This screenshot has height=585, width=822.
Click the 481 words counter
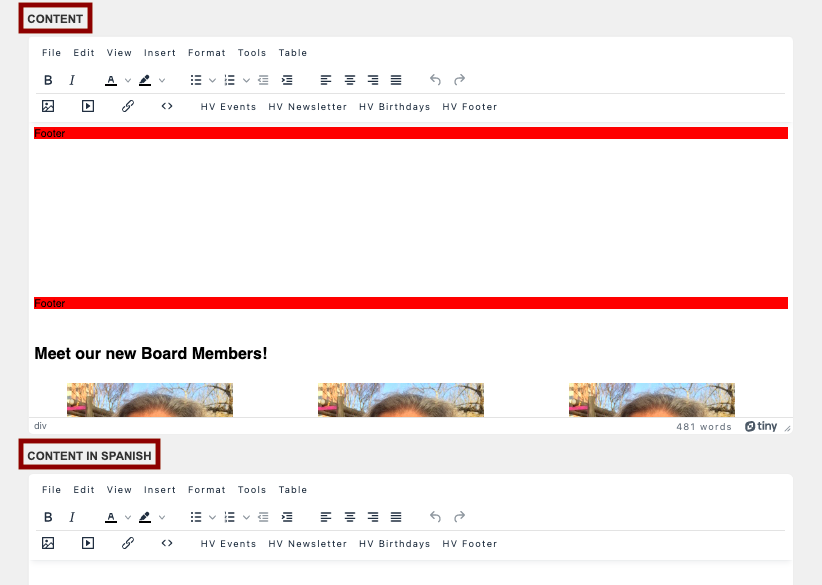click(x=704, y=427)
